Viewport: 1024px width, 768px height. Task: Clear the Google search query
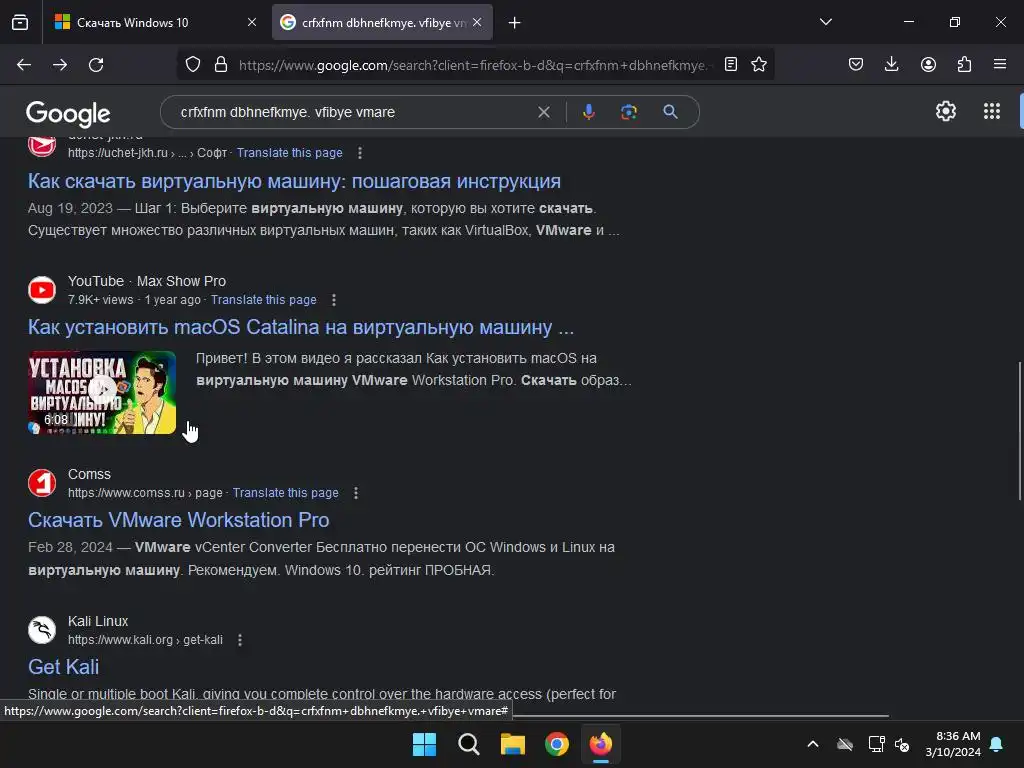click(x=543, y=112)
